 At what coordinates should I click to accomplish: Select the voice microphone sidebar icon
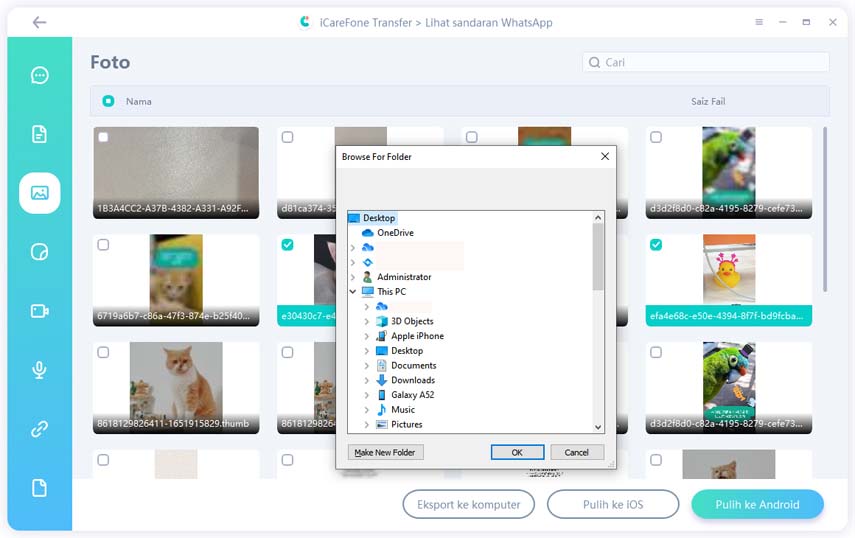tap(39, 370)
